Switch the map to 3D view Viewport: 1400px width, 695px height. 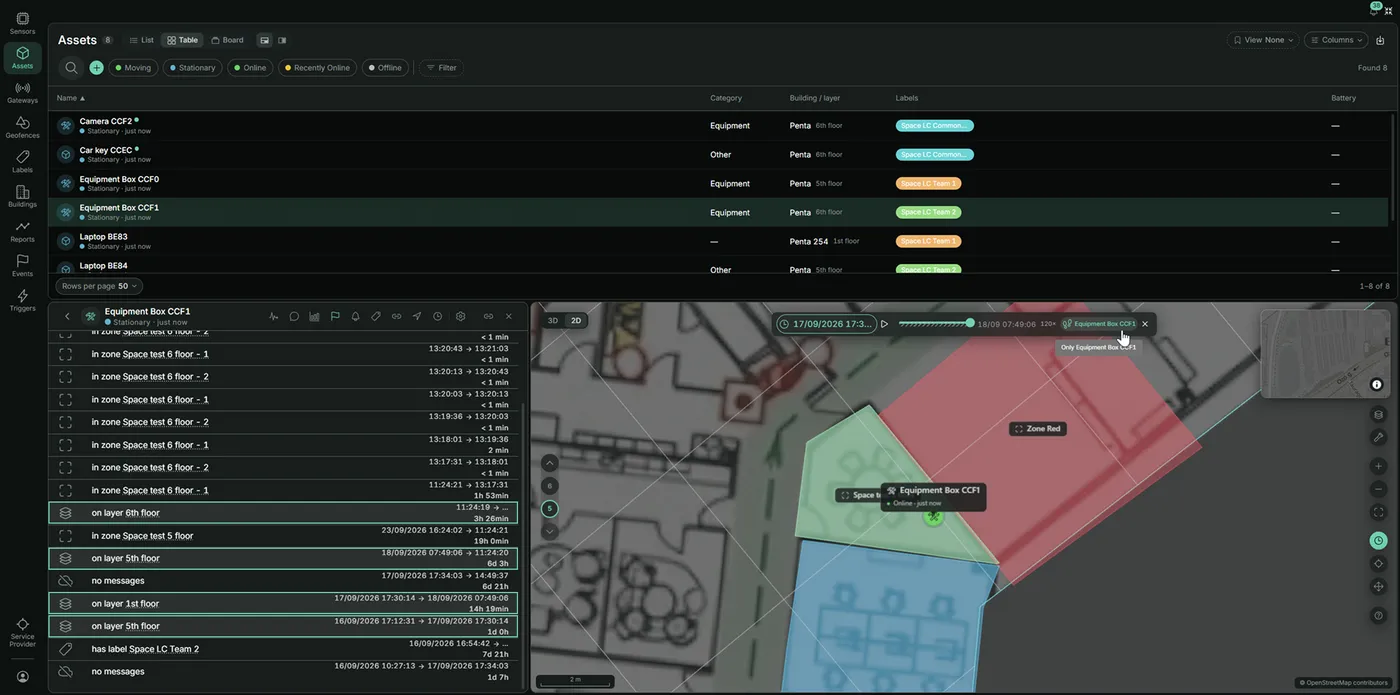pyautogui.click(x=553, y=321)
